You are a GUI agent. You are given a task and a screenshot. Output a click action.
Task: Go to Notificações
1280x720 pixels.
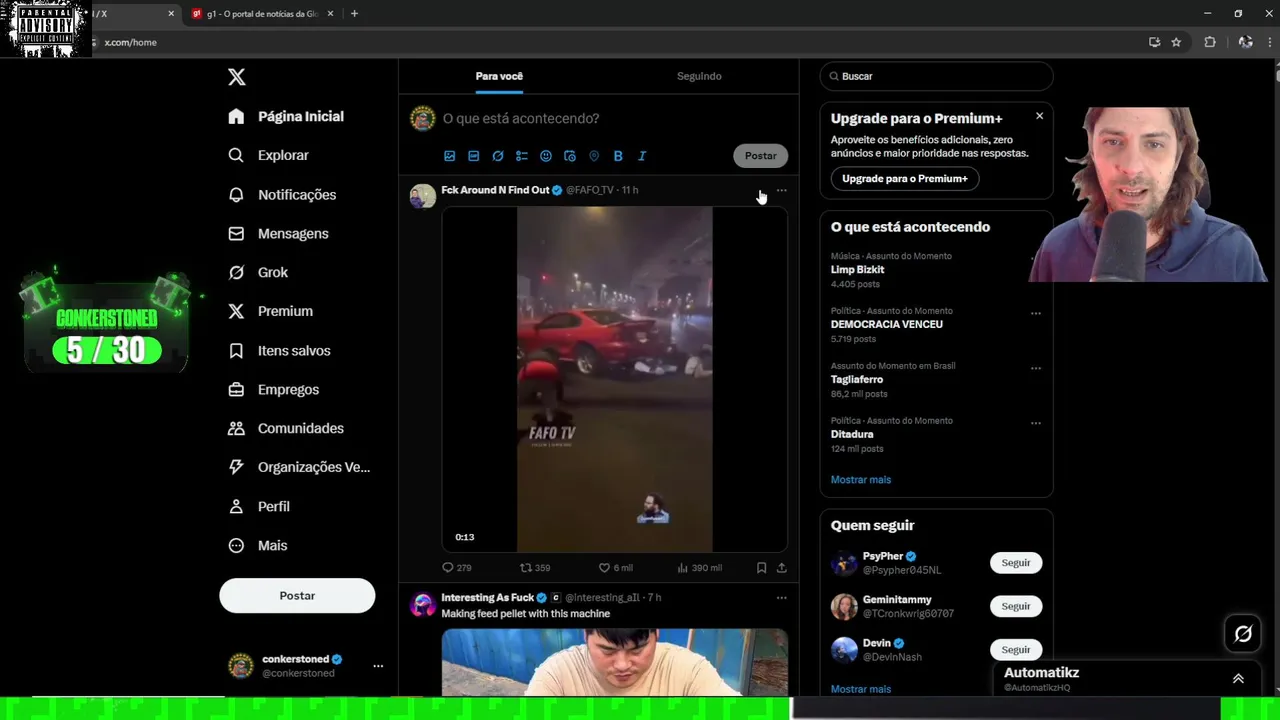282,194
